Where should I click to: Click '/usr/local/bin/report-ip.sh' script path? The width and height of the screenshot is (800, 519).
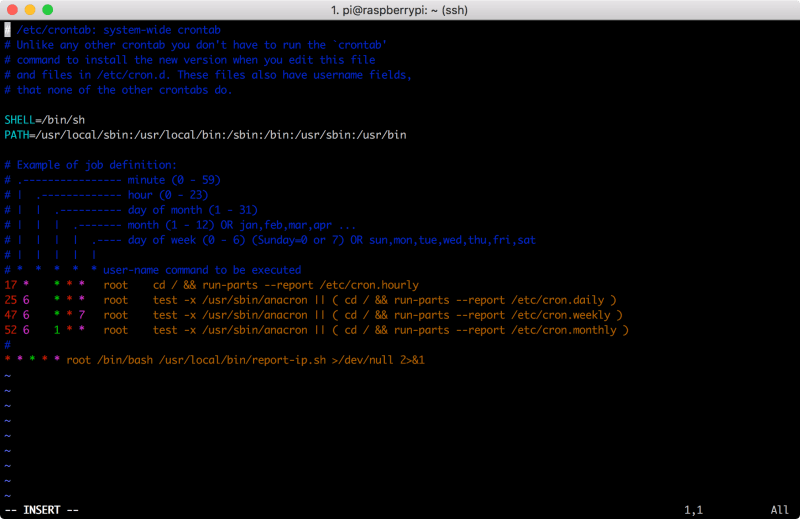coord(242,360)
